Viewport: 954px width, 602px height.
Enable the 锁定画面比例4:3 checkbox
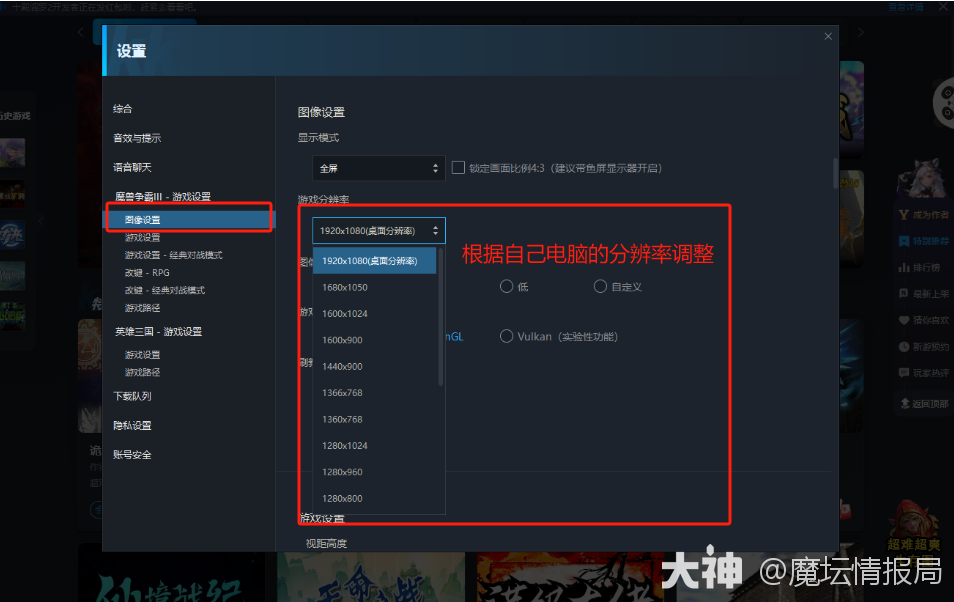point(458,167)
